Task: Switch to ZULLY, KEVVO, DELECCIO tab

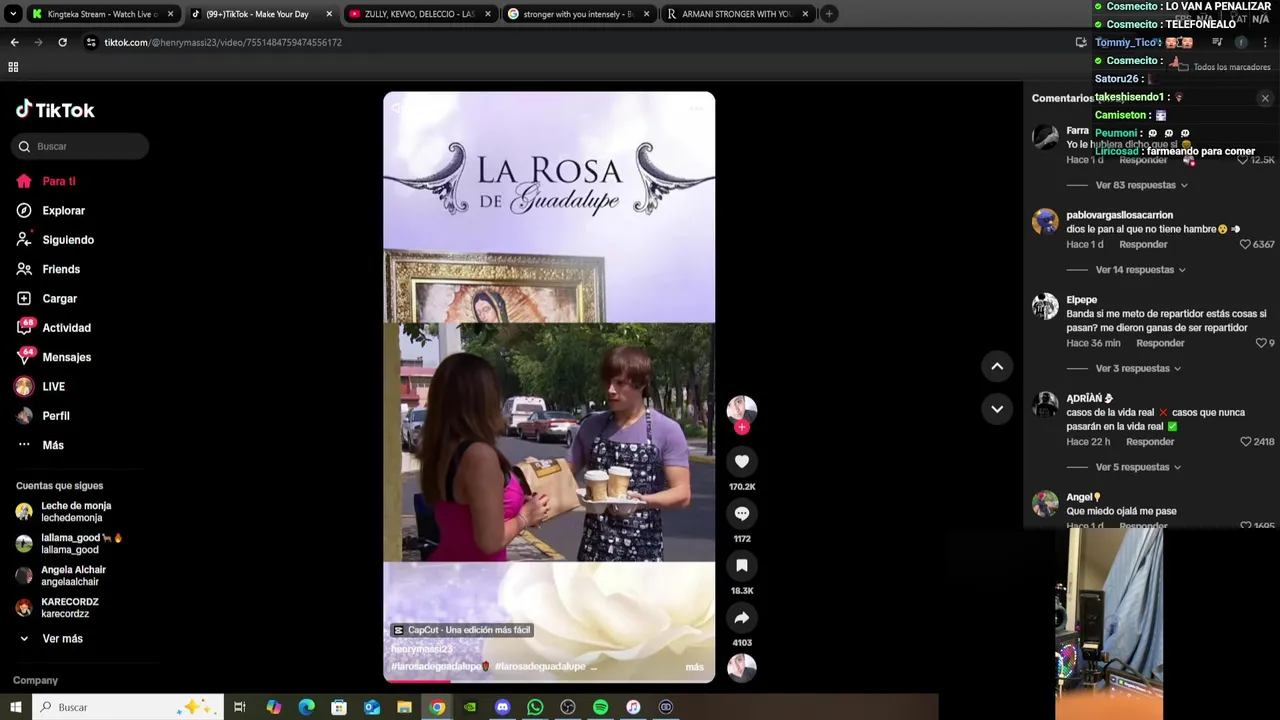Action: click(x=420, y=14)
